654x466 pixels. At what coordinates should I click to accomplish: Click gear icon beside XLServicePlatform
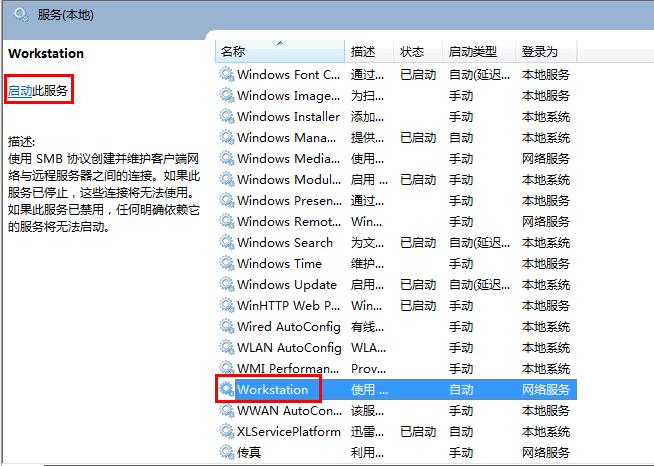tap(227, 431)
